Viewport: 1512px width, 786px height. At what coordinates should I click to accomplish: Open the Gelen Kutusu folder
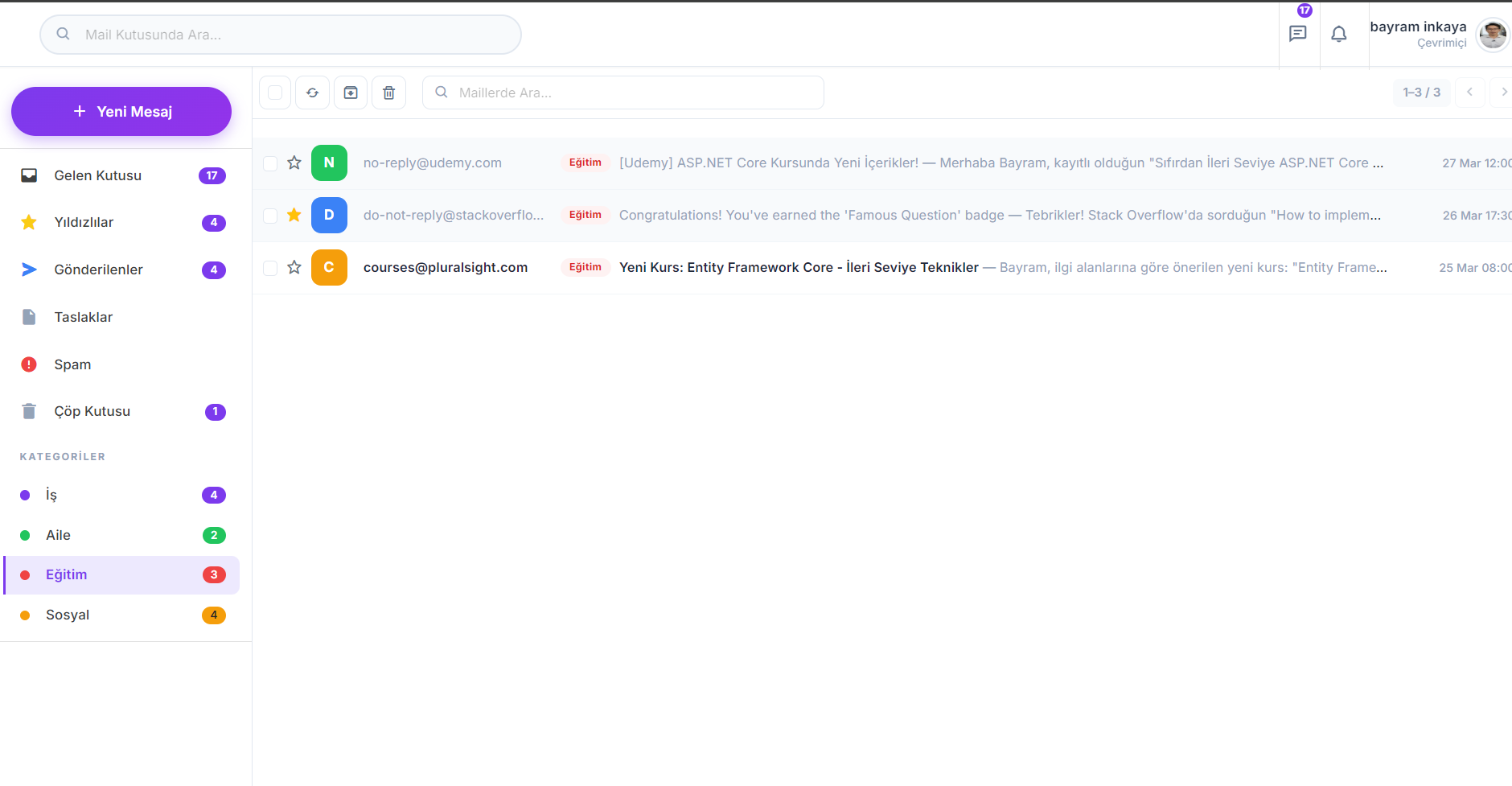(121, 175)
